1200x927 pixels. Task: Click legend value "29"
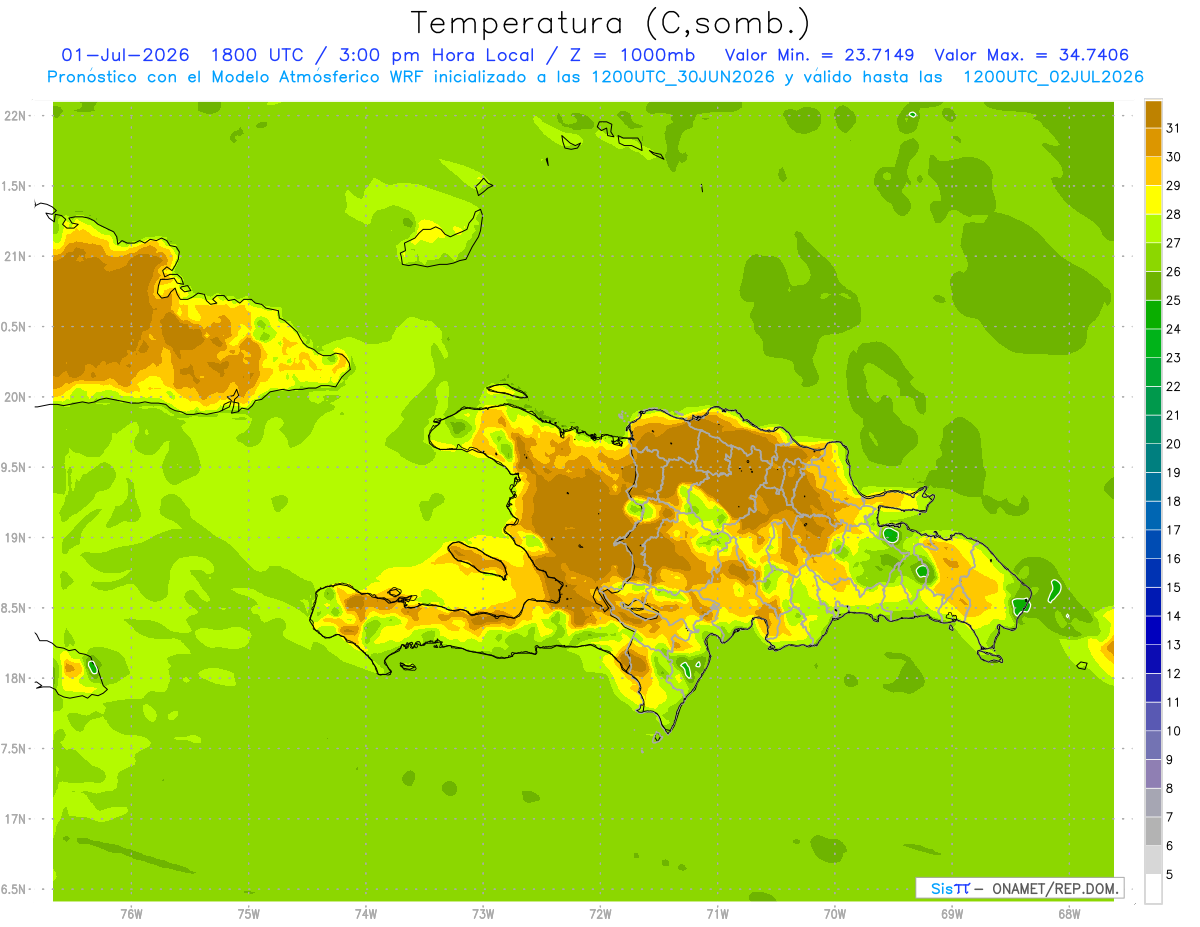coord(1173,185)
